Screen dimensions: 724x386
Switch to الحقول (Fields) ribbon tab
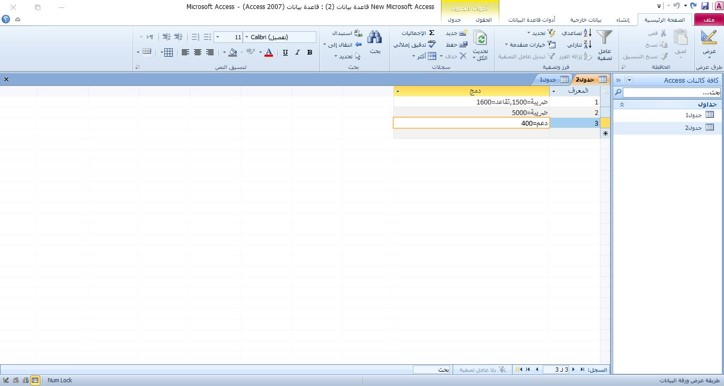click(x=483, y=20)
